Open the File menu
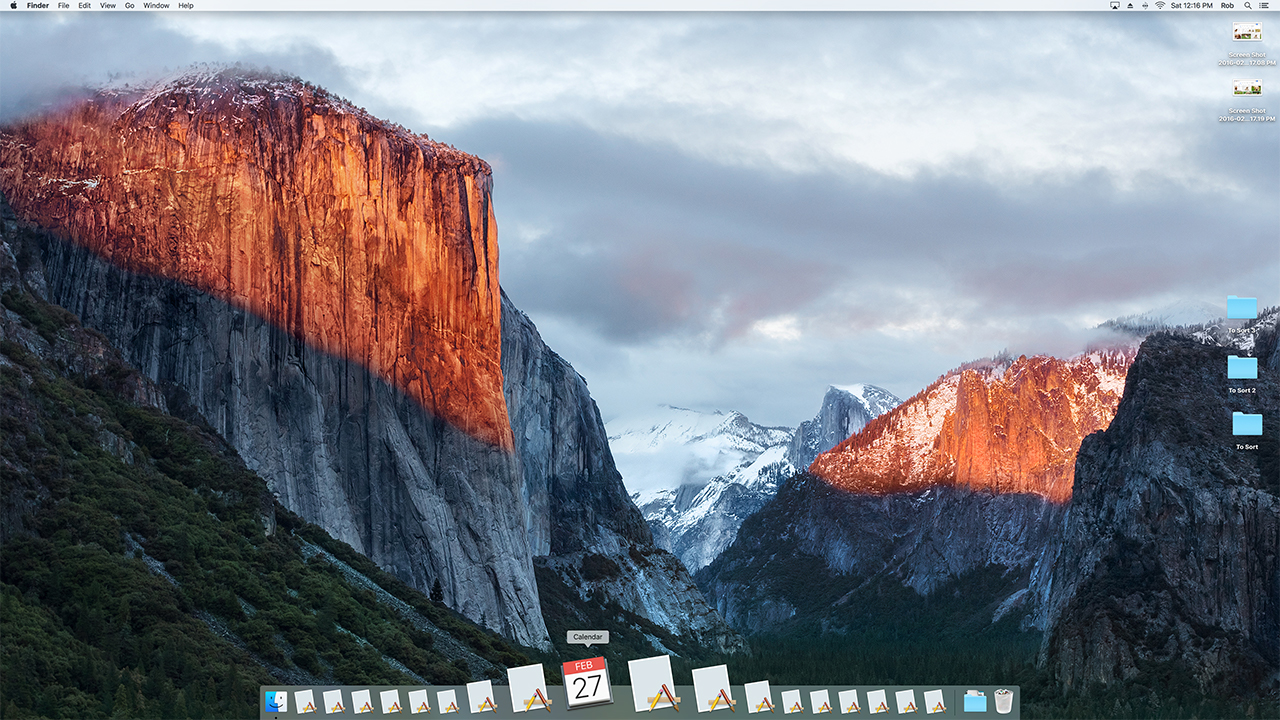 64,6
